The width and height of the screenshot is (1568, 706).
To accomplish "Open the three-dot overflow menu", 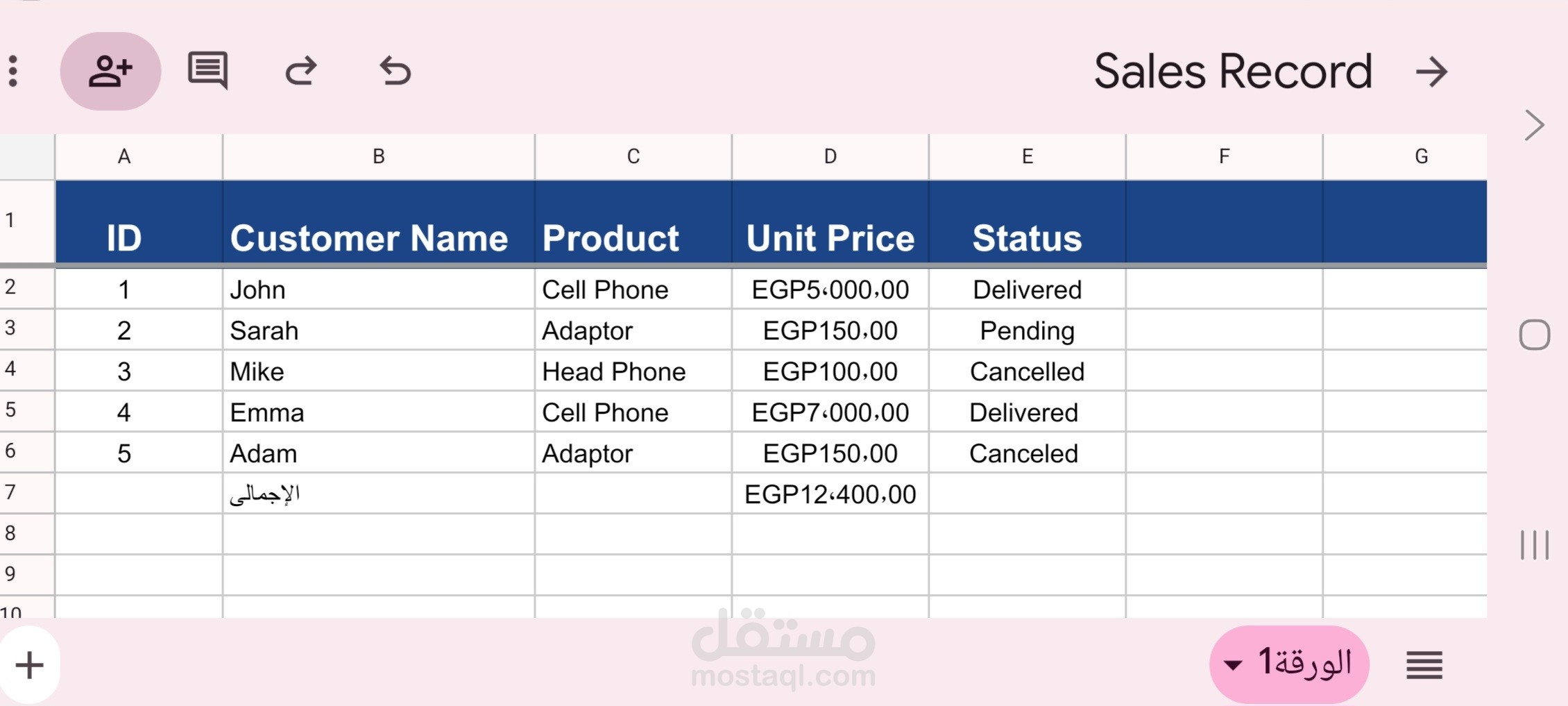I will point(13,72).
